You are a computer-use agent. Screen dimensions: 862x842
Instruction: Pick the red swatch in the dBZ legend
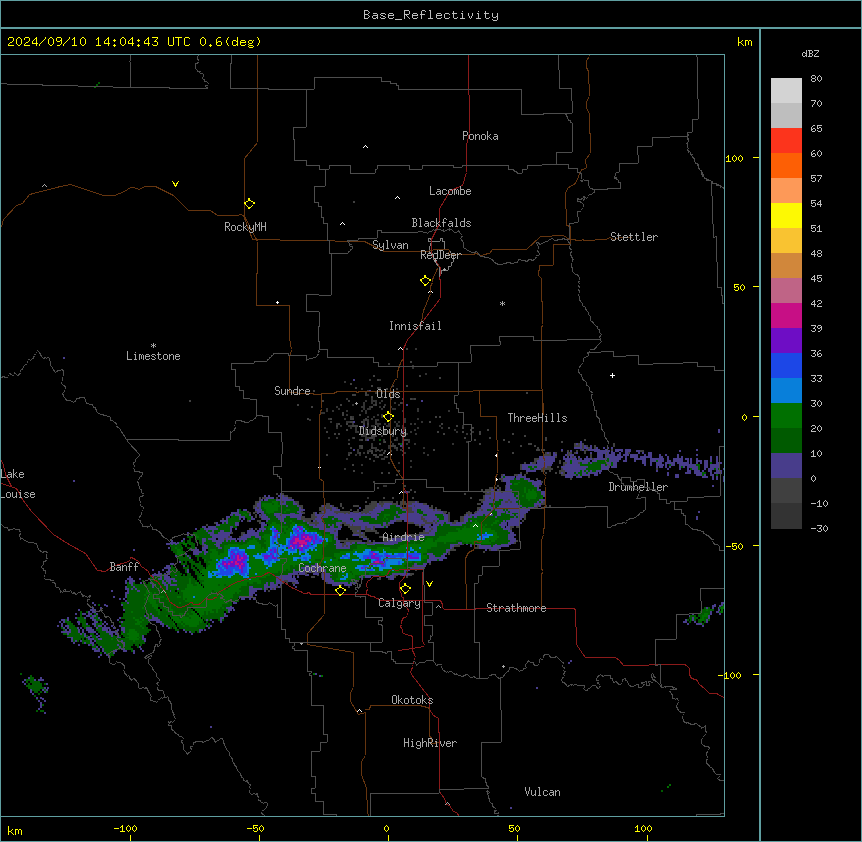point(786,140)
